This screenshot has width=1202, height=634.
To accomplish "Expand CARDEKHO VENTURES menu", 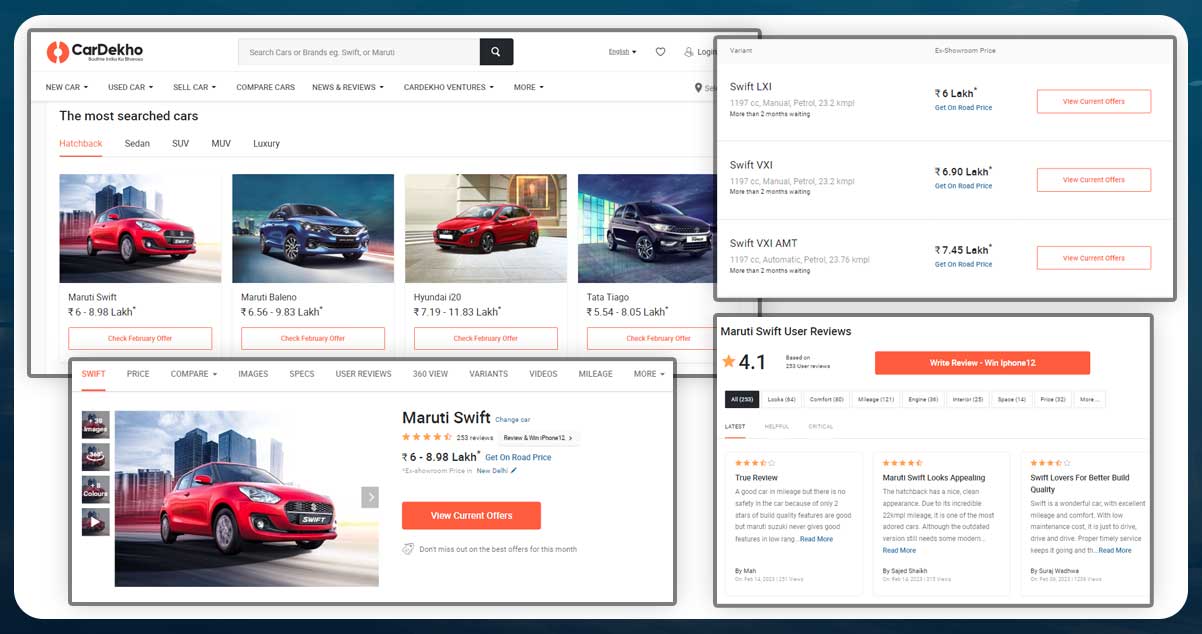I will point(449,88).
